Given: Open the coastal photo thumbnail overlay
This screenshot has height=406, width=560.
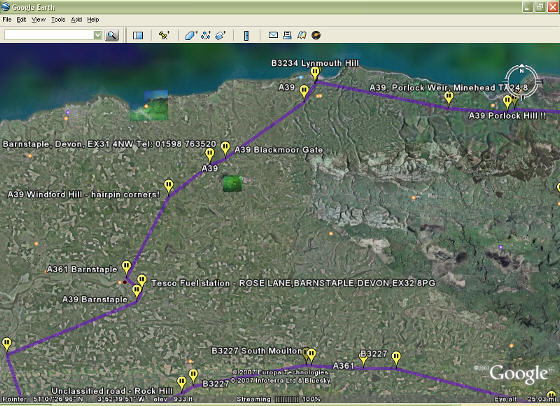Looking at the screenshot, I should coord(149,105).
